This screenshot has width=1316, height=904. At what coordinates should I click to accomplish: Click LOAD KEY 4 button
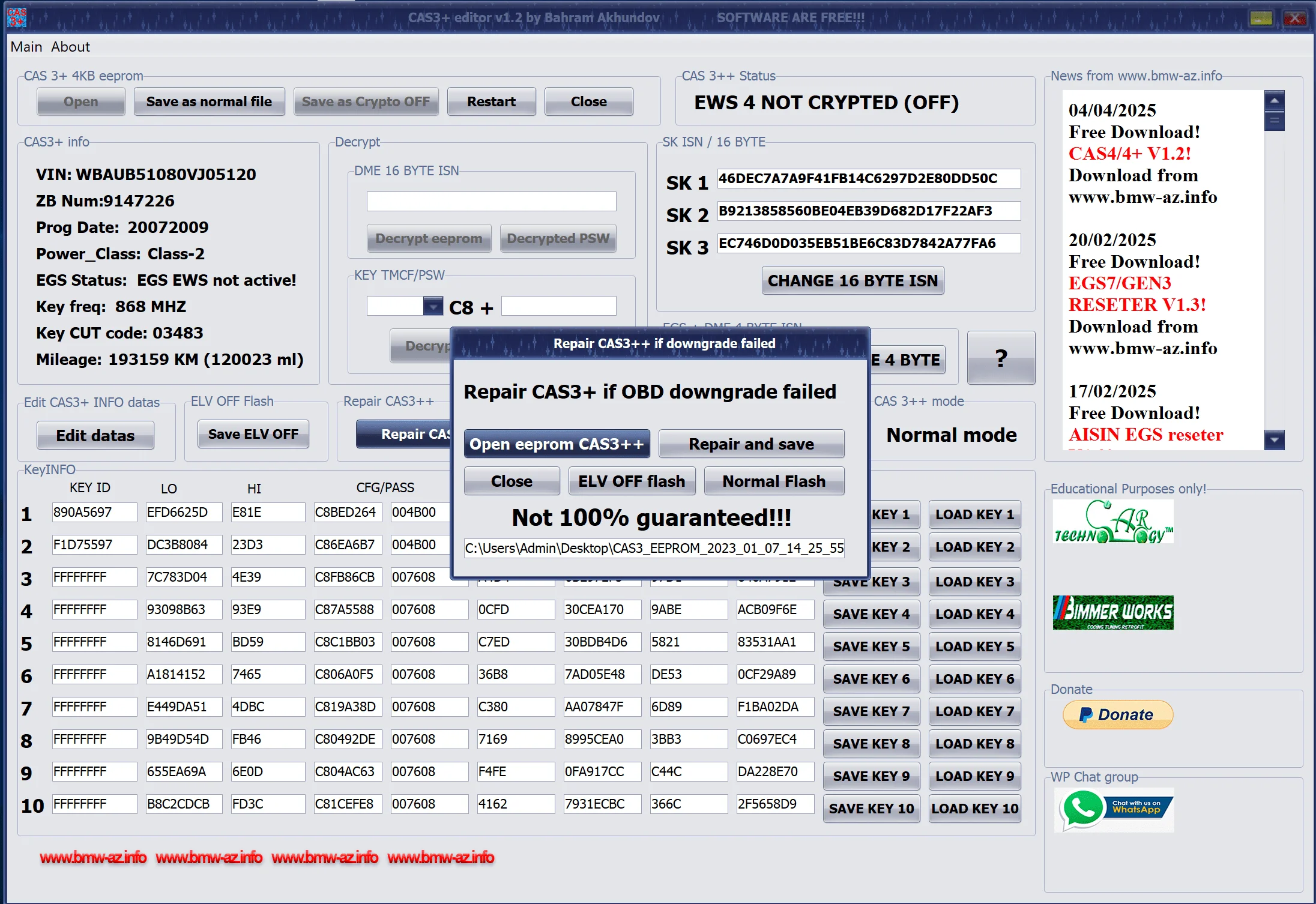click(974, 614)
